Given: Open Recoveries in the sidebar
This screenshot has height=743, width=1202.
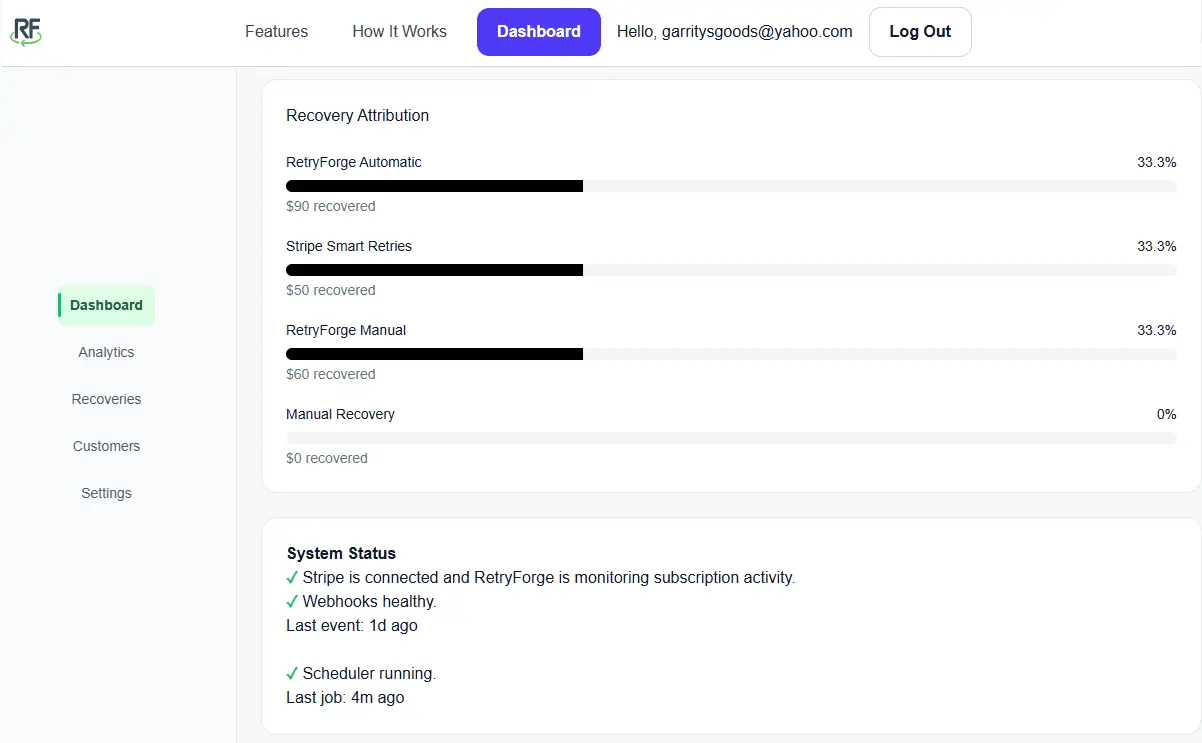Looking at the screenshot, I should [106, 399].
